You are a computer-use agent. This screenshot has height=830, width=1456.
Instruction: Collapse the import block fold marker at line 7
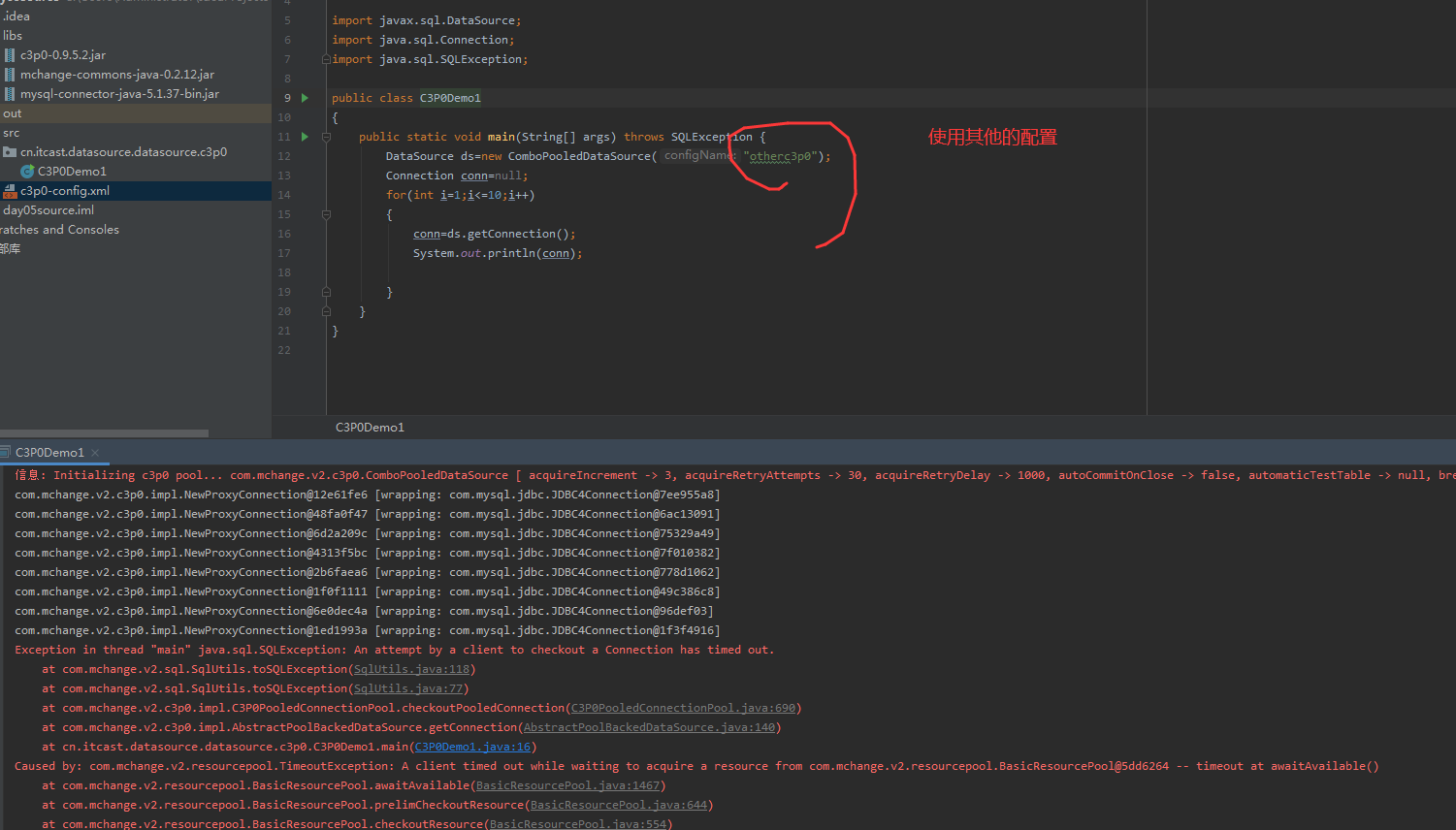pyautogui.click(x=326, y=59)
